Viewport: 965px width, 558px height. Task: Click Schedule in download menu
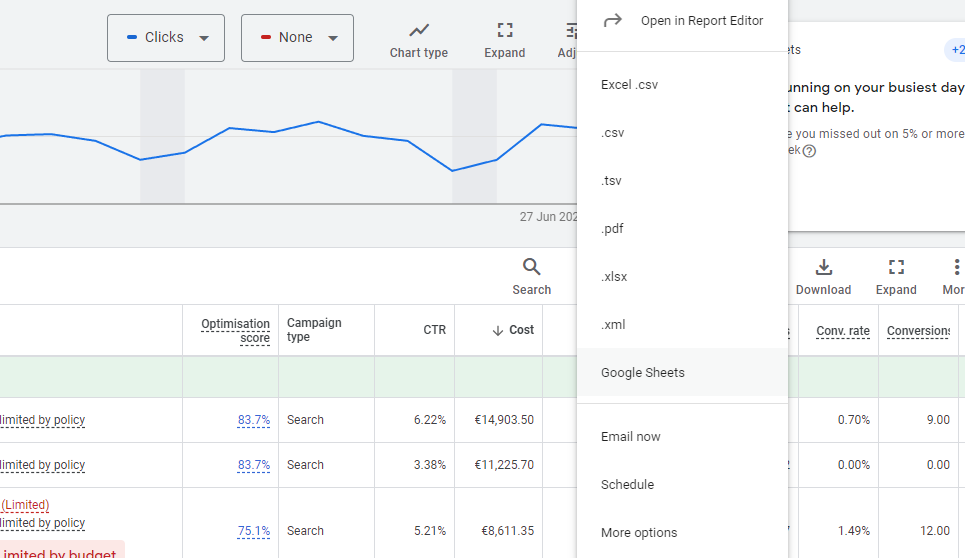(x=627, y=485)
